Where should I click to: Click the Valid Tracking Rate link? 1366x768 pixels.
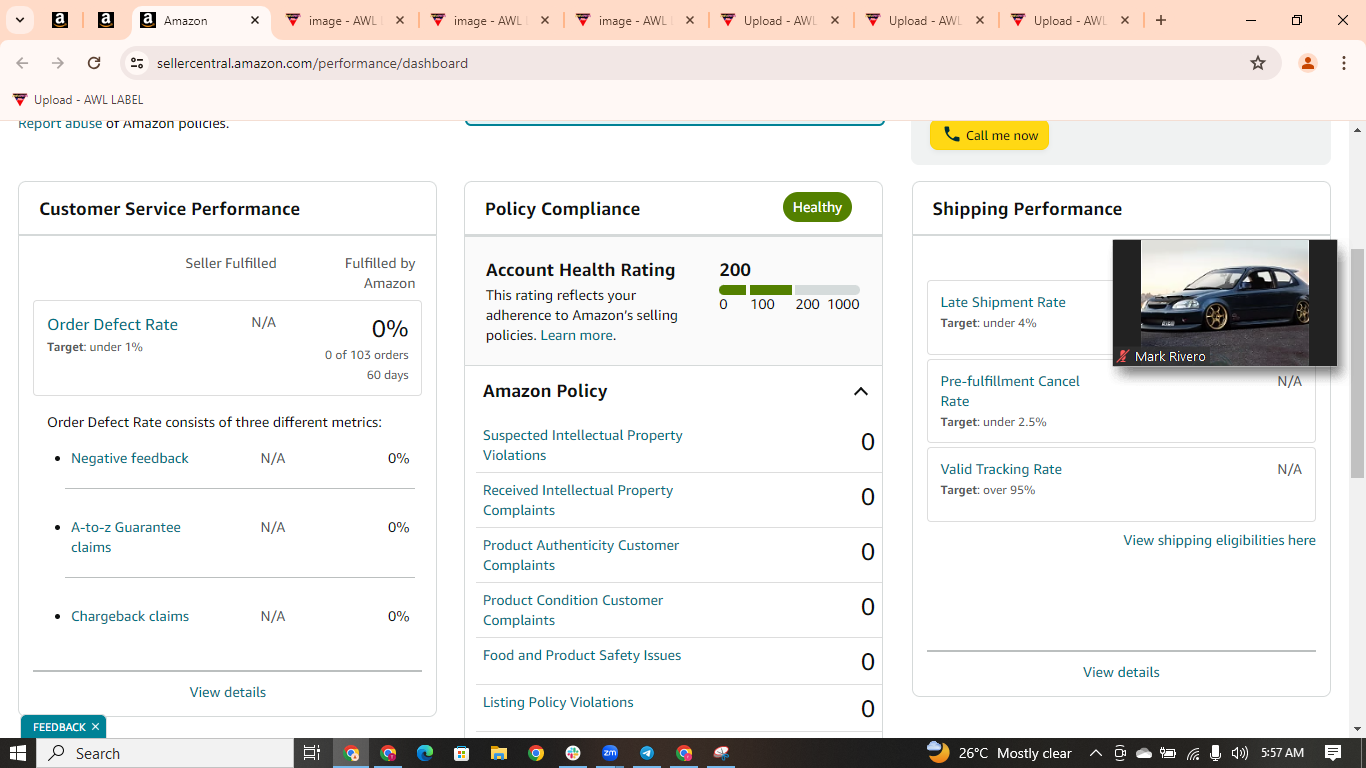[1001, 469]
